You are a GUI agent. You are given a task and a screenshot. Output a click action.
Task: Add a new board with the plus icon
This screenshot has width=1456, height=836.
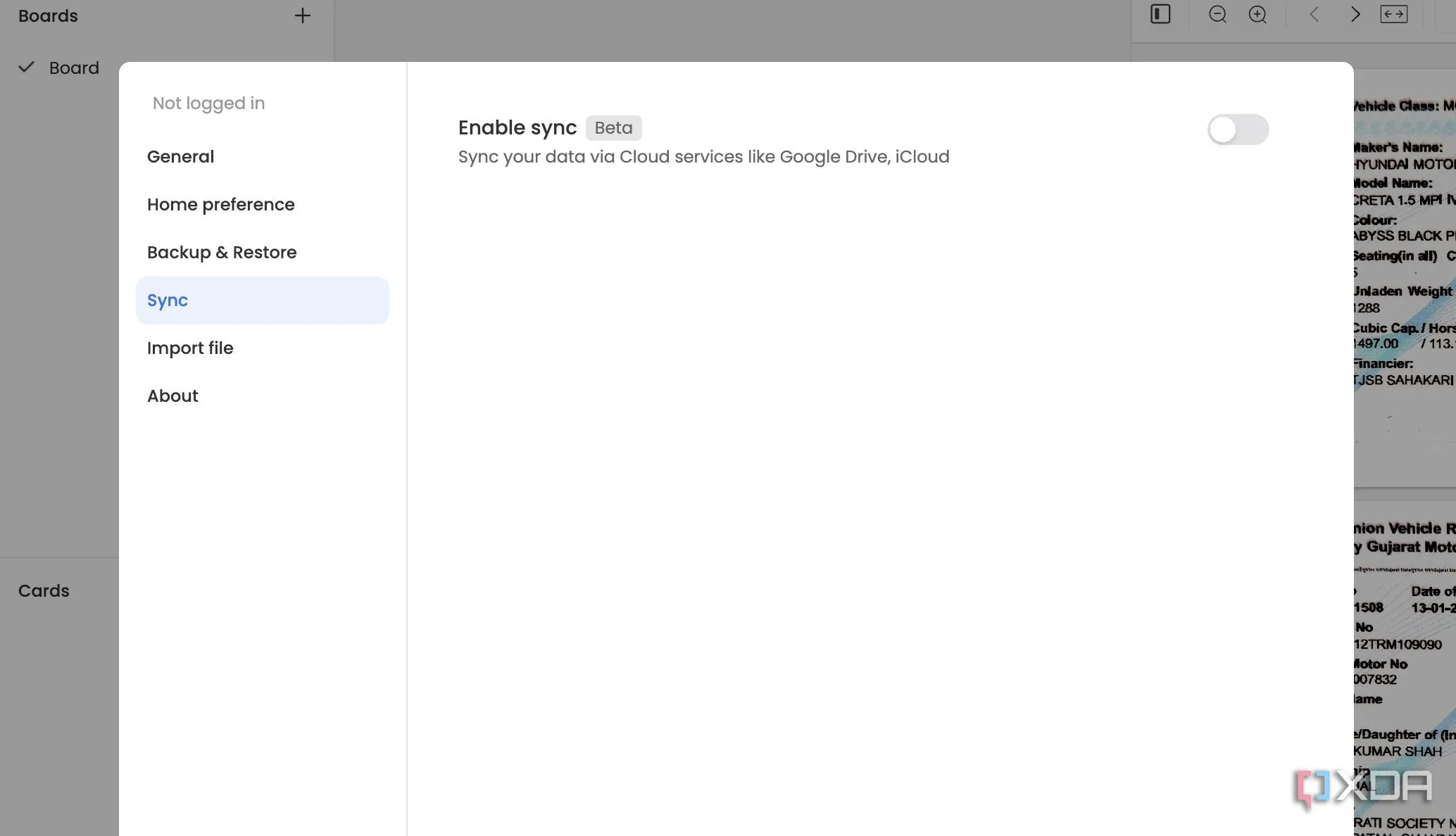(302, 15)
